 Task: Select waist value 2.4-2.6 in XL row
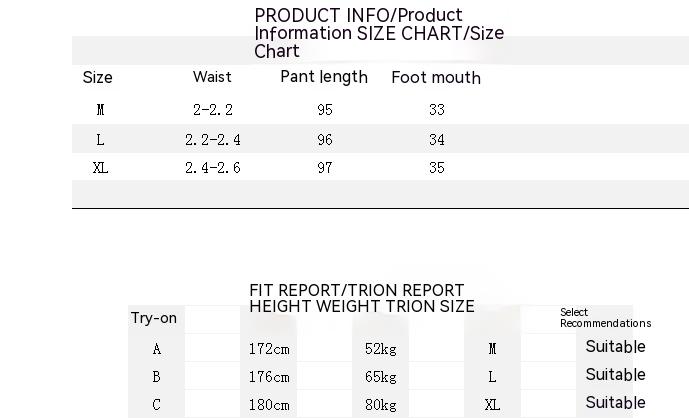click(213, 168)
